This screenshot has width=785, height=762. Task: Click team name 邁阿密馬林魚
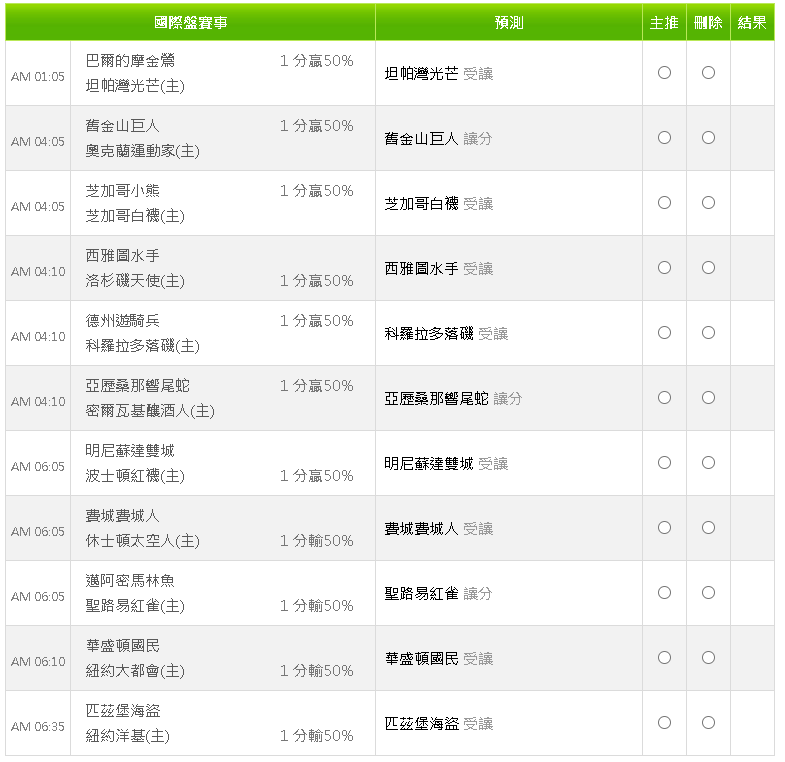130,581
